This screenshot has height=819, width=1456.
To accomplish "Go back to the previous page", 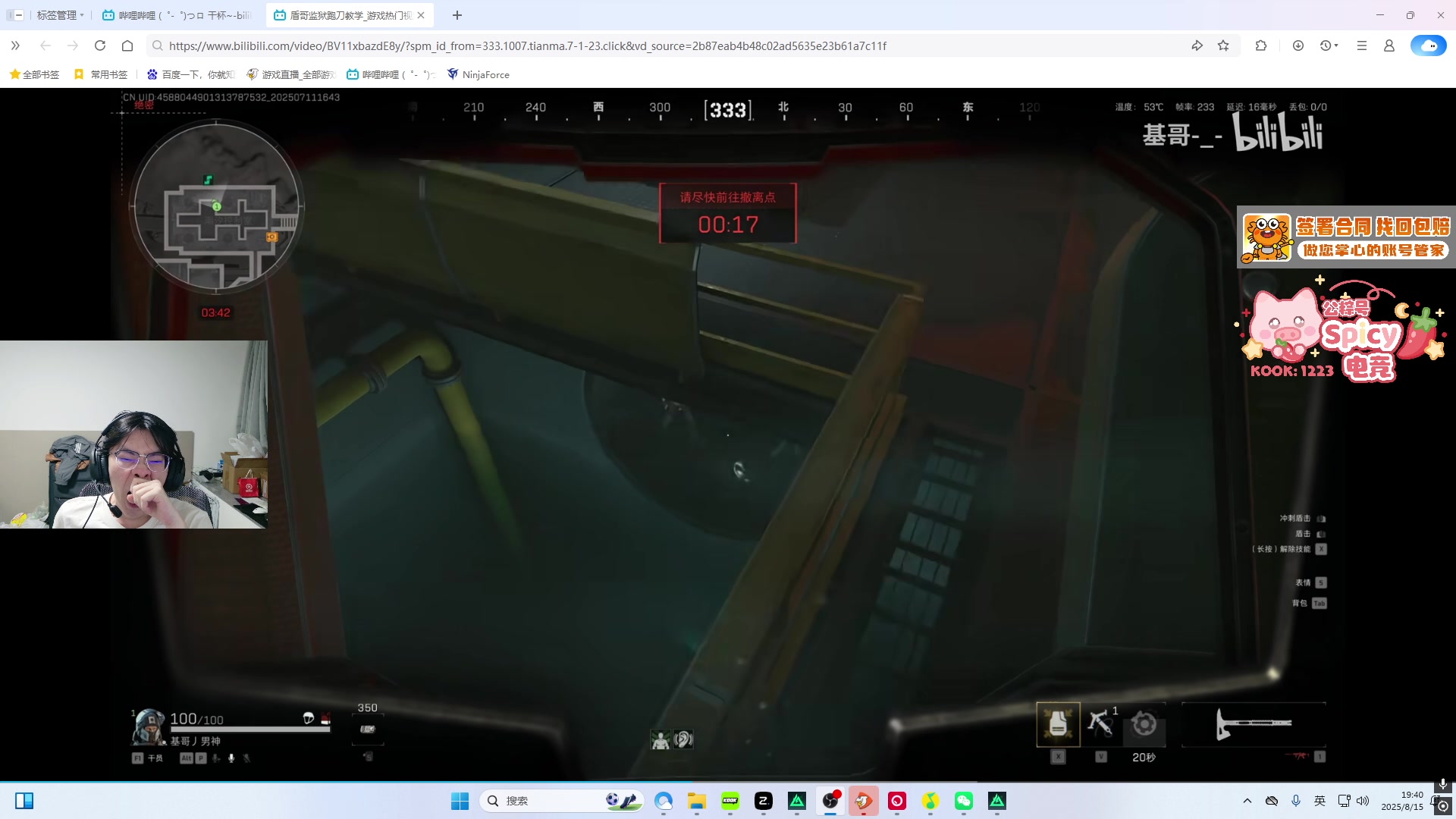I will click(x=45, y=45).
